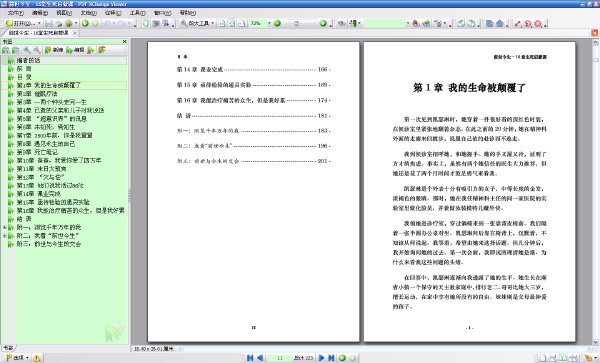Click bookmark panel zoom-in magnifier icon
Viewport: 600px width, 363px height.
point(27,50)
